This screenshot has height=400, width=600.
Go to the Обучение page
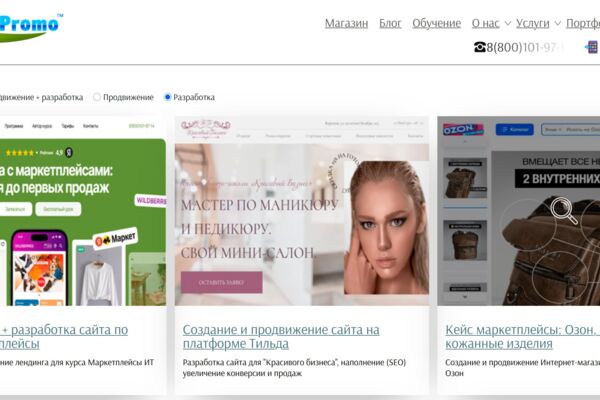436,23
